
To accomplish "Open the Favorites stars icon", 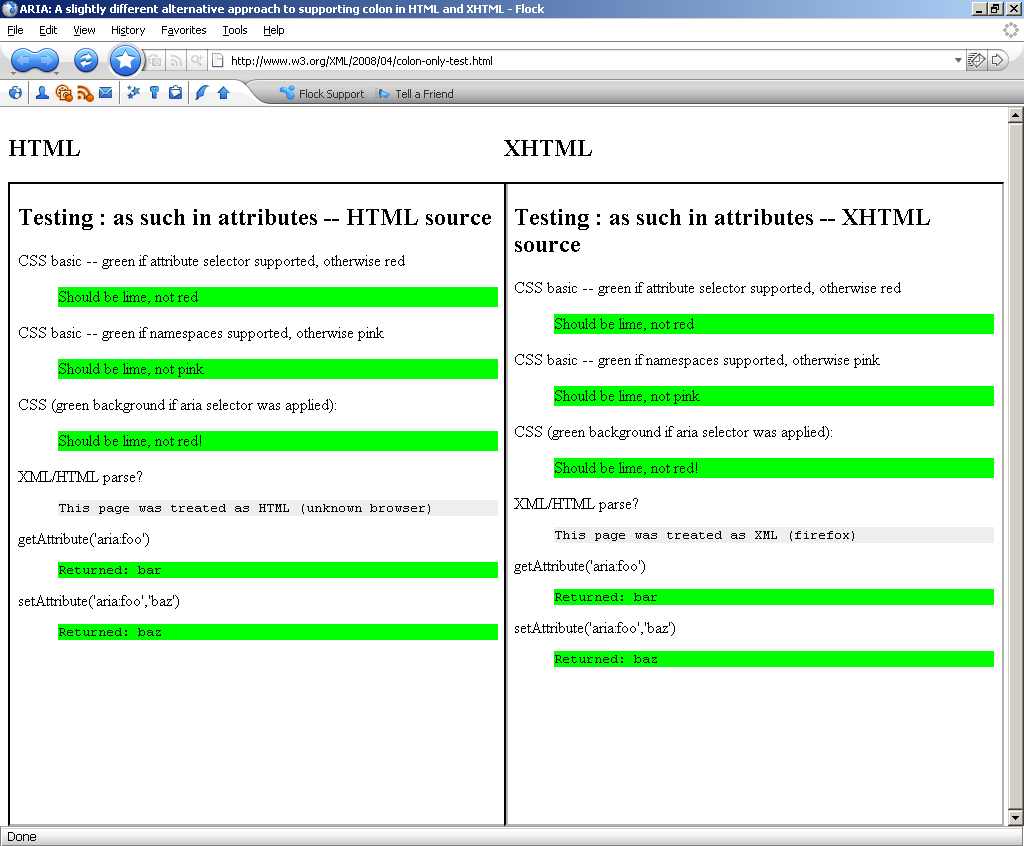I will tap(133, 93).
